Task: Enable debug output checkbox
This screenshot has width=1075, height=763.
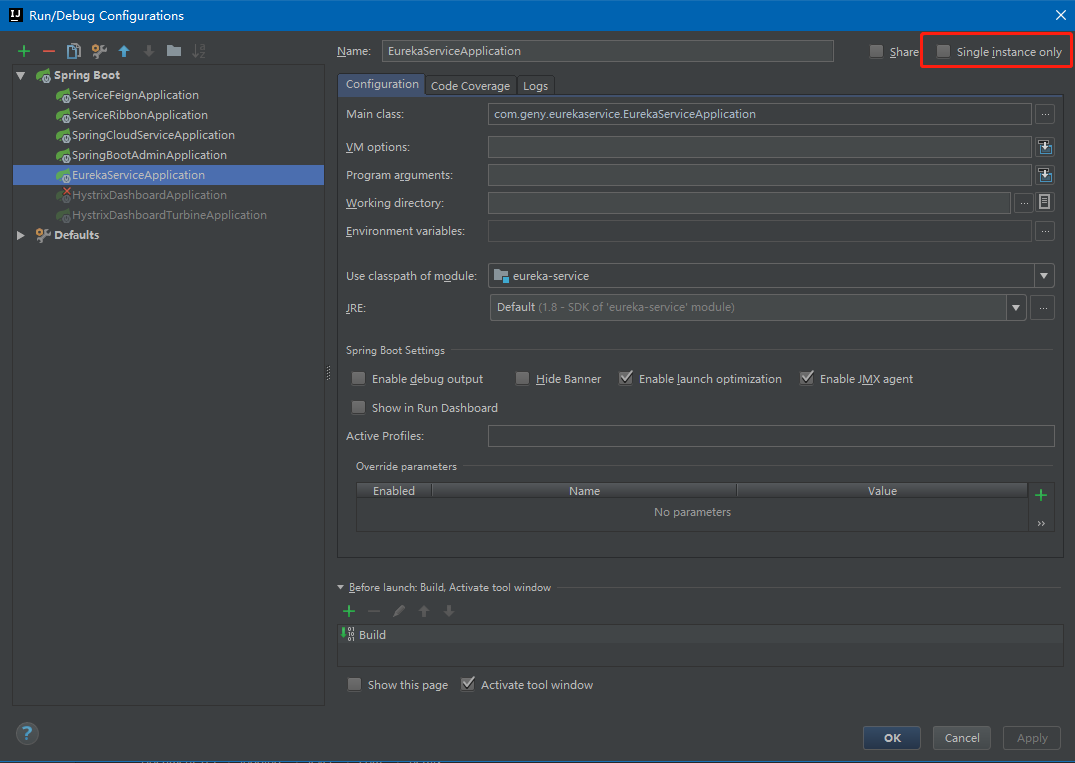Action: click(x=358, y=378)
